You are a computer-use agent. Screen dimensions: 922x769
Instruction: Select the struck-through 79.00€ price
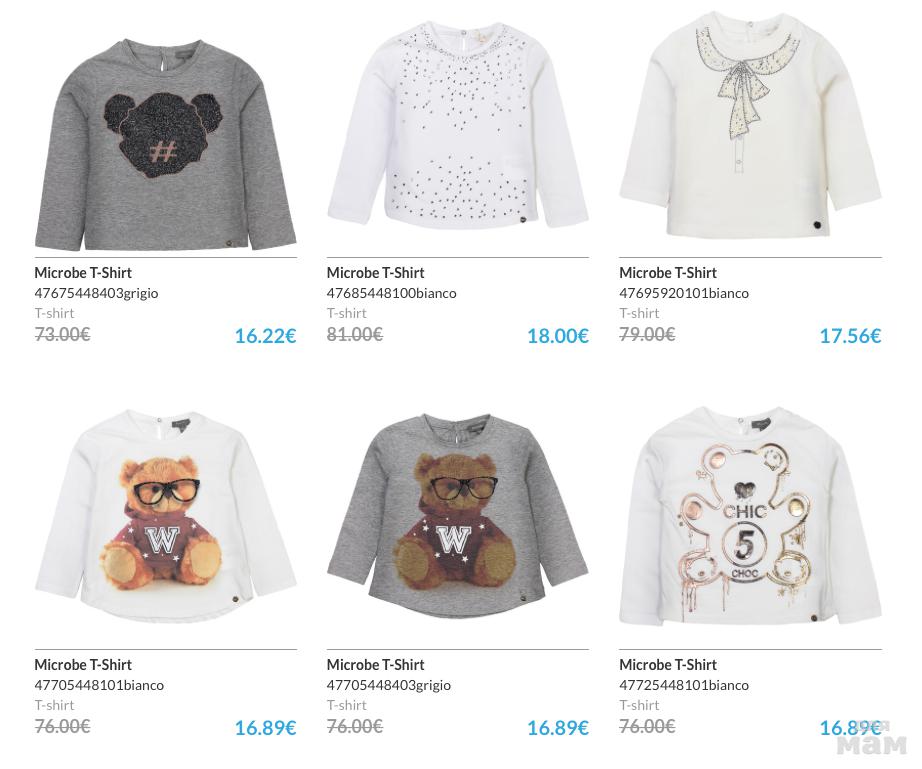pos(646,334)
